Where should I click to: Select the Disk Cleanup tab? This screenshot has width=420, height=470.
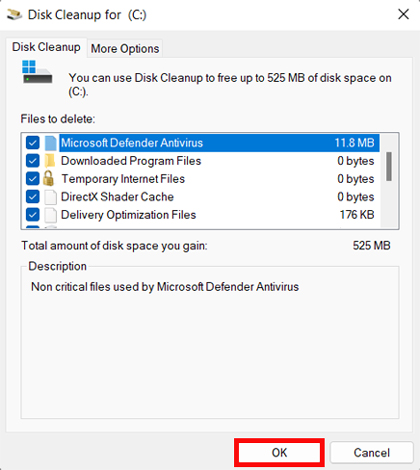[46, 47]
